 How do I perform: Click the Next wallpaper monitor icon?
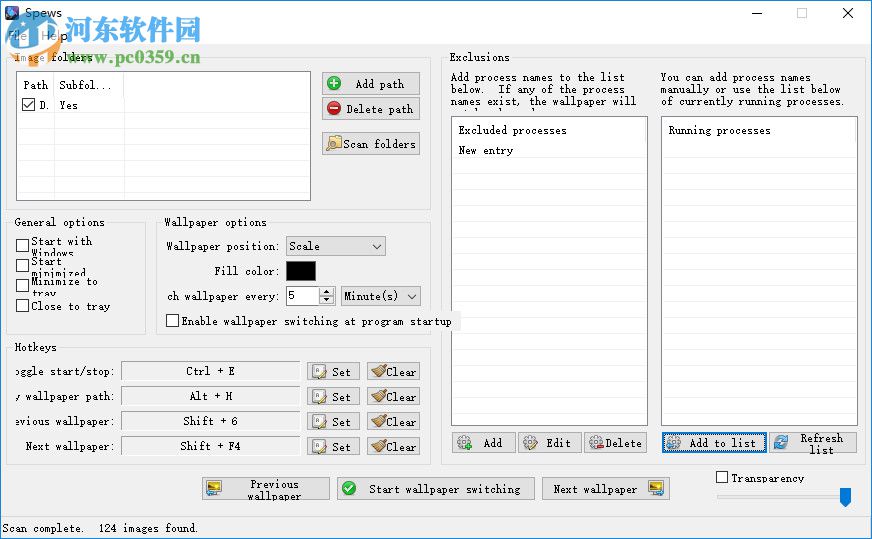pyautogui.click(x=656, y=488)
